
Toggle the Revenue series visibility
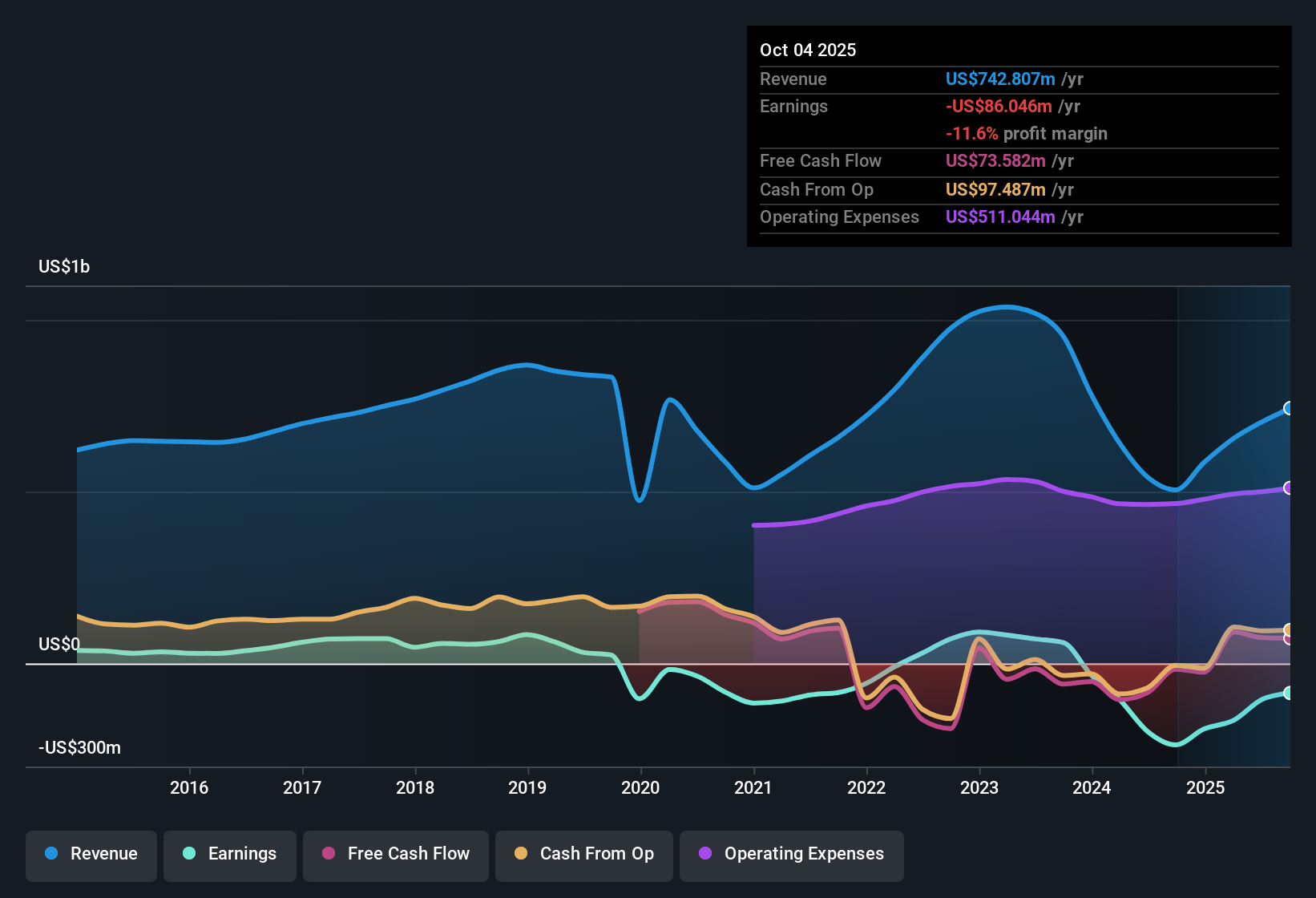pos(91,854)
